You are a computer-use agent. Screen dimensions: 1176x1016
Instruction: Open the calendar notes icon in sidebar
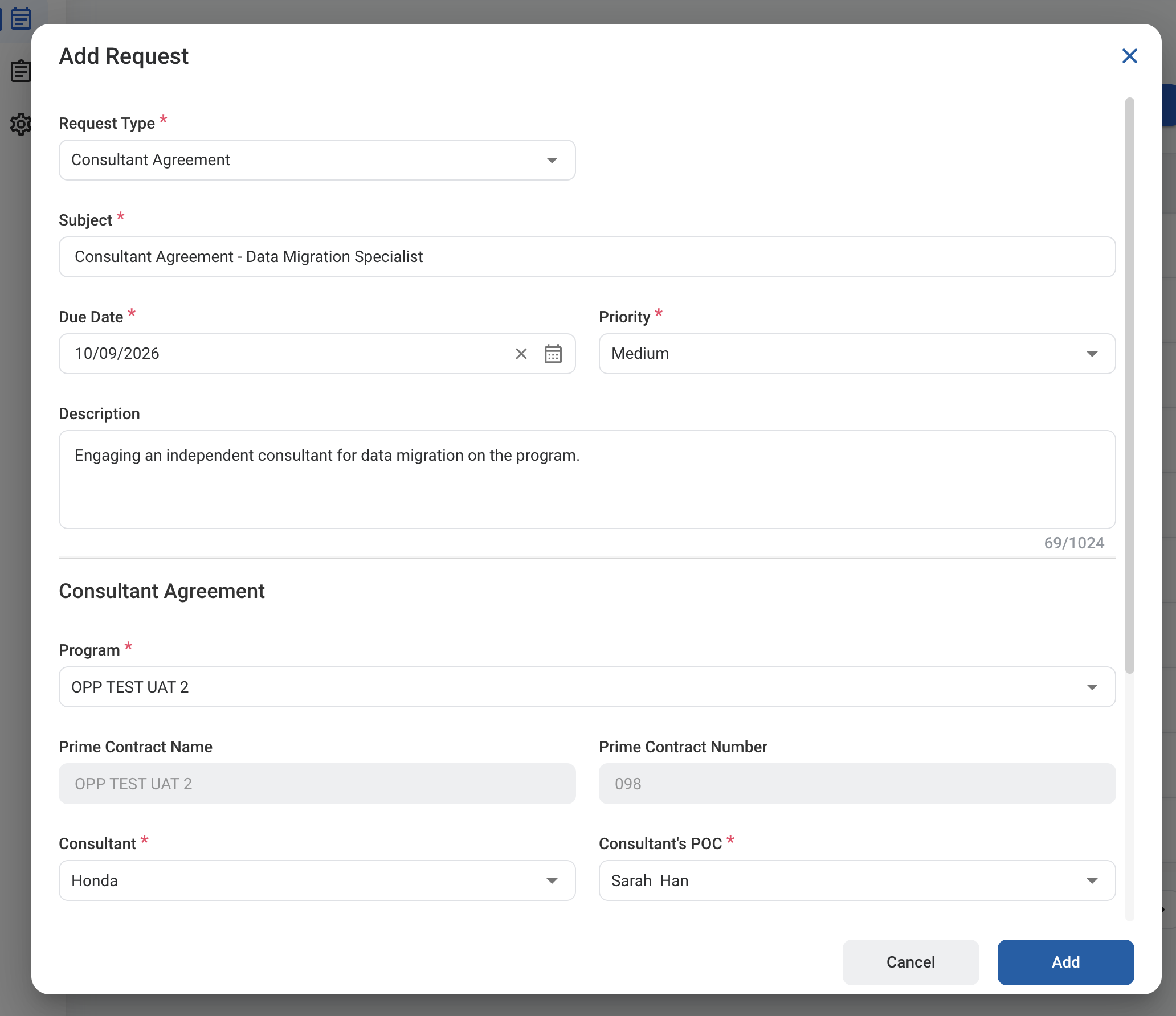21,18
